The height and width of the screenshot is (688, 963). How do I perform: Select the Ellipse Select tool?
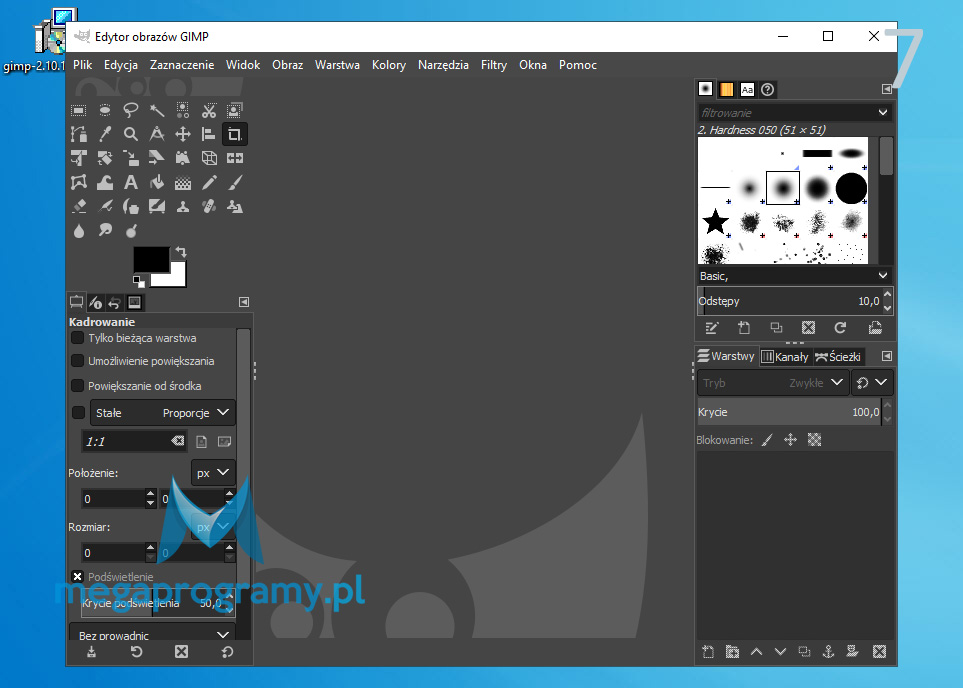[x=105, y=111]
